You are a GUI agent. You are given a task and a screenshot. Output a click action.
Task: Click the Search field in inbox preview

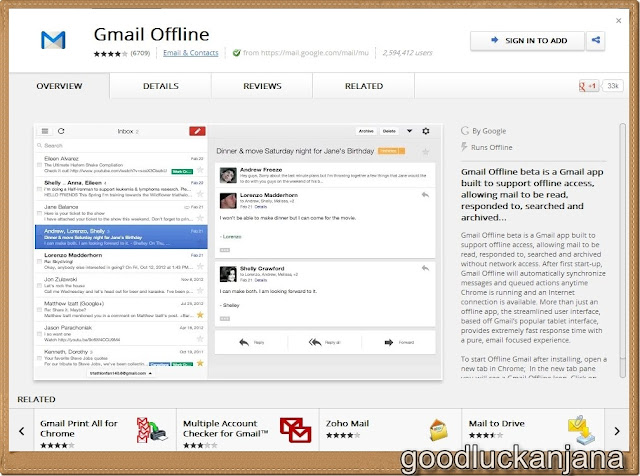click(121, 145)
